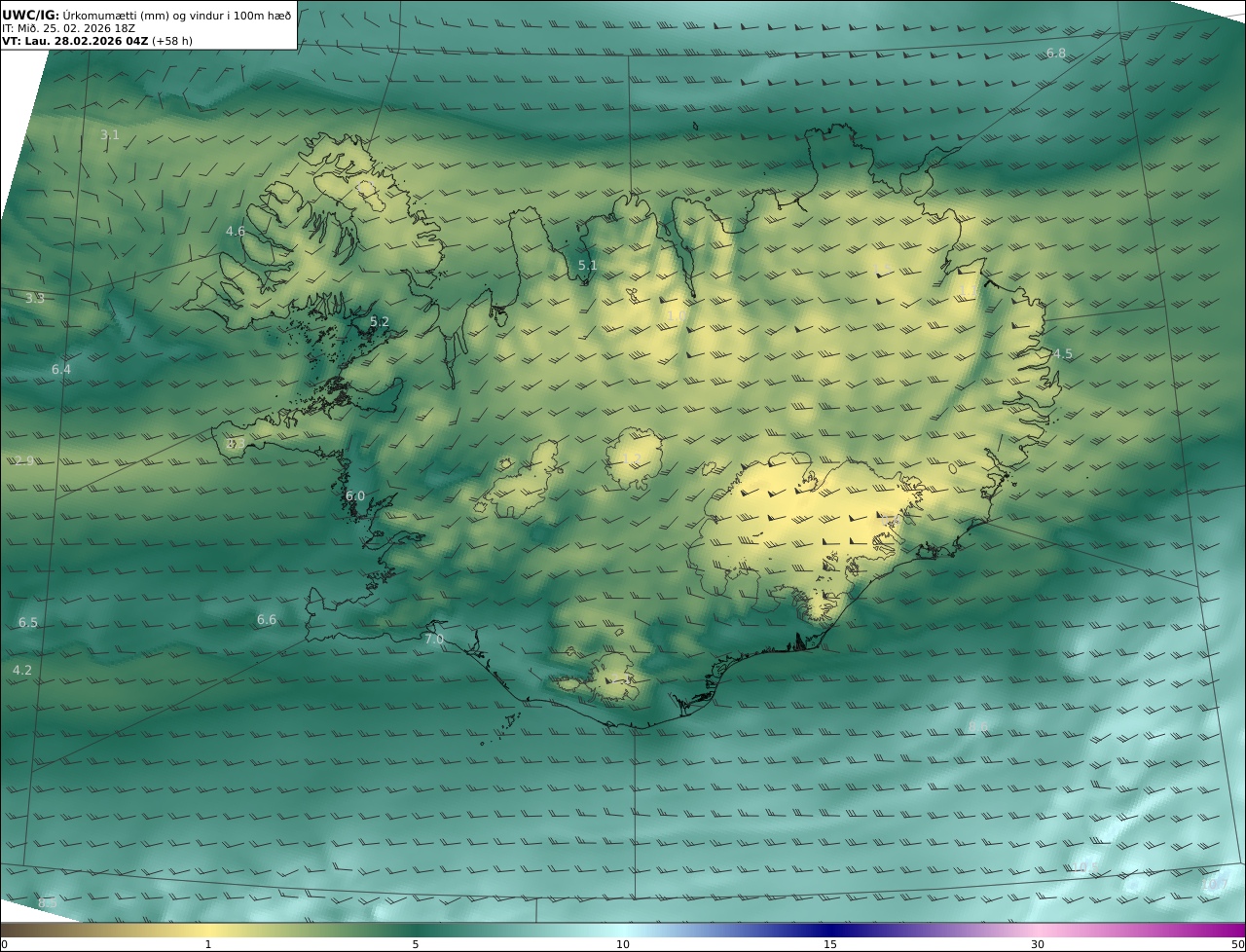Select the 4.2 label in the lower left

[x=22, y=671]
